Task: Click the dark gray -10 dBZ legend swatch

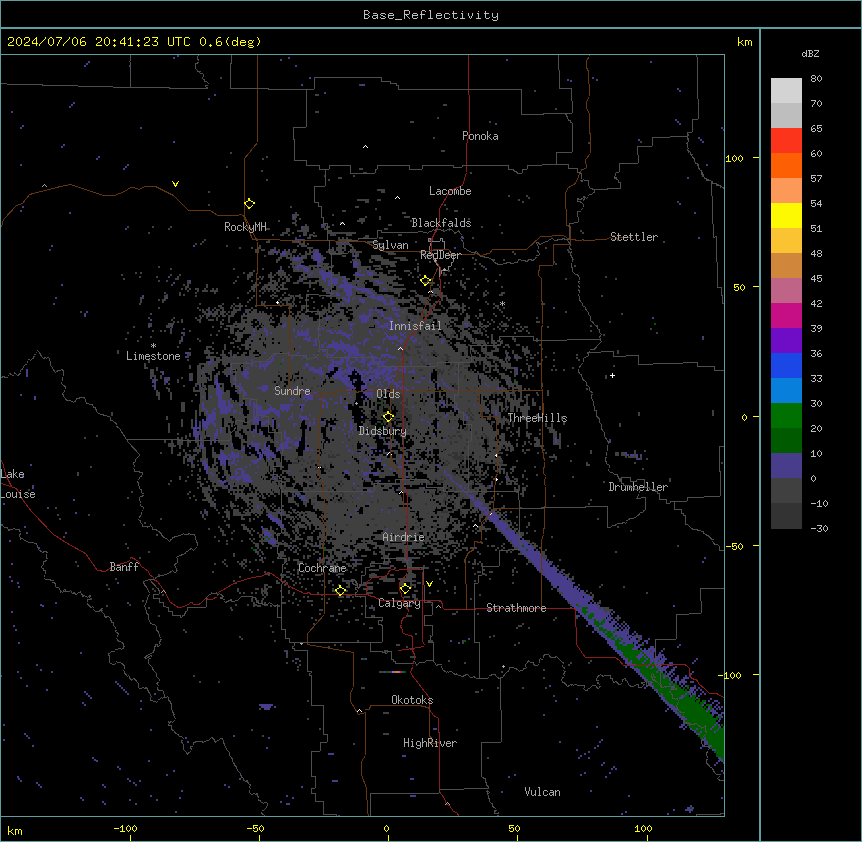Action: (786, 516)
